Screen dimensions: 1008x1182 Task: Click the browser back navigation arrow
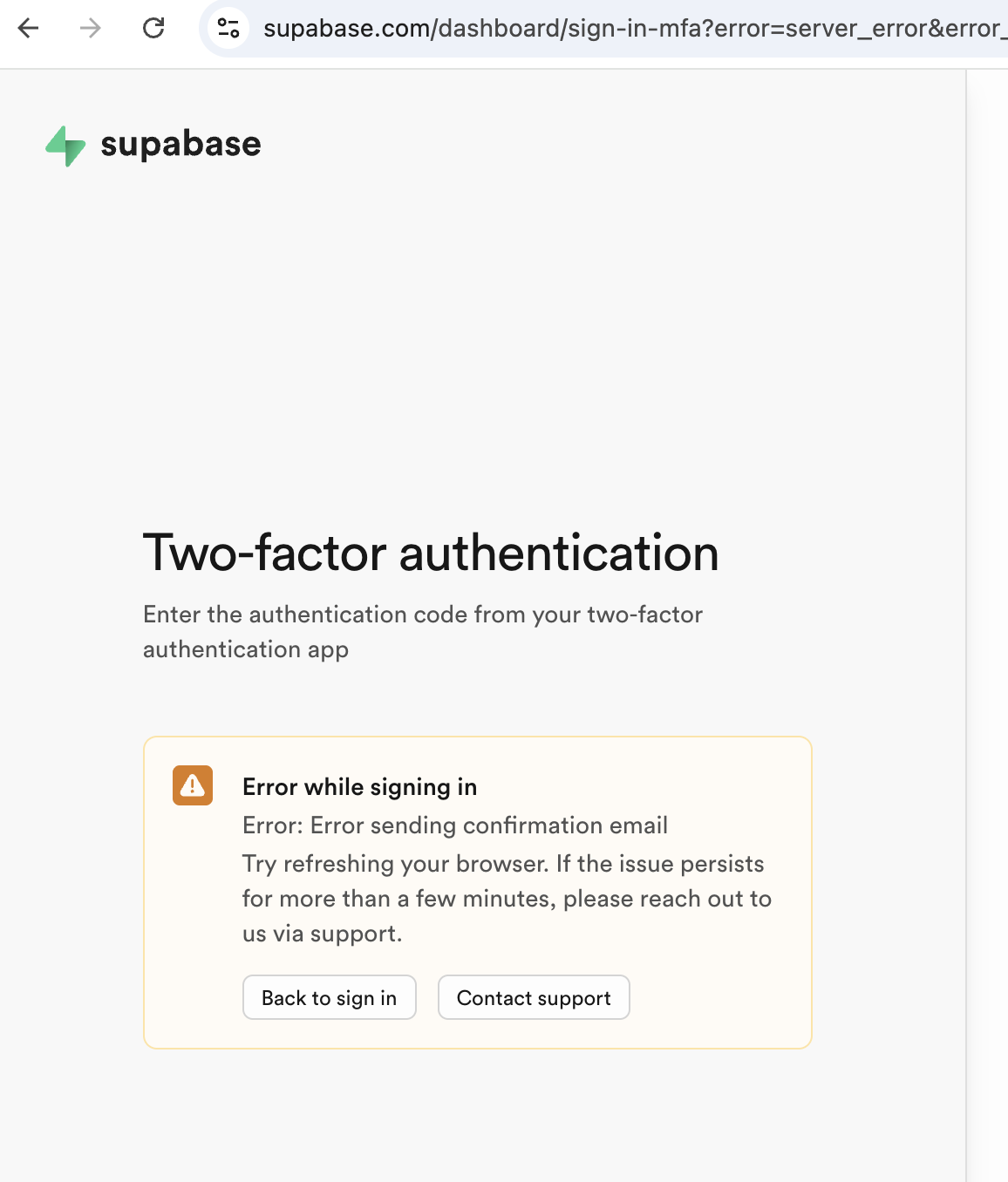pyautogui.click(x=29, y=29)
